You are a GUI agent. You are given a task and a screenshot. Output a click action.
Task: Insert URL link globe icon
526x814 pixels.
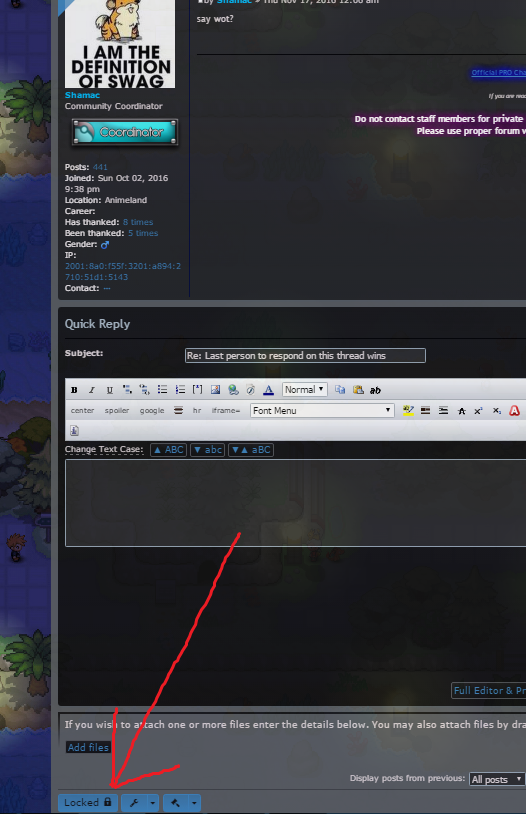click(x=233, y=389)
